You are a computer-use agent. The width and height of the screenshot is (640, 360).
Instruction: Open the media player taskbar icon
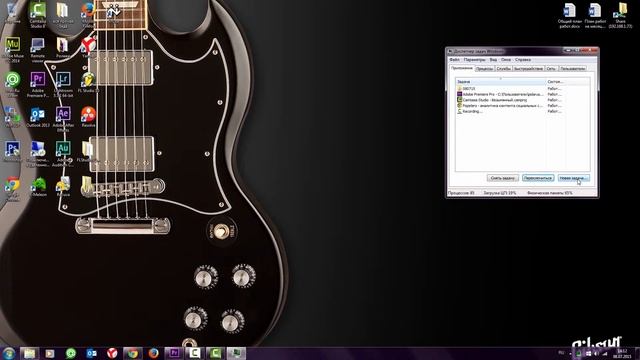50,353
